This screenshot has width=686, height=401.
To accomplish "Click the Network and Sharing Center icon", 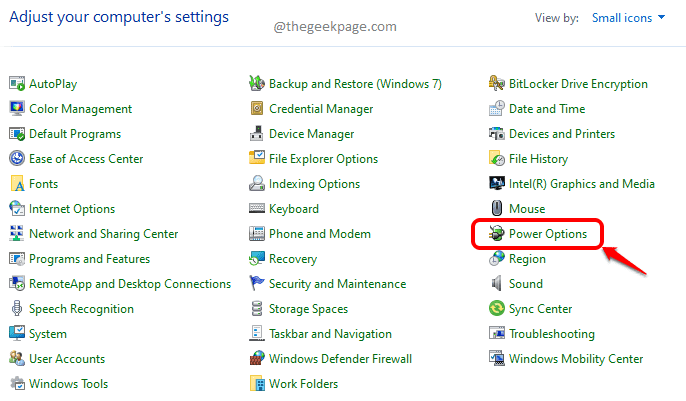I will click(x=17, y=234).
